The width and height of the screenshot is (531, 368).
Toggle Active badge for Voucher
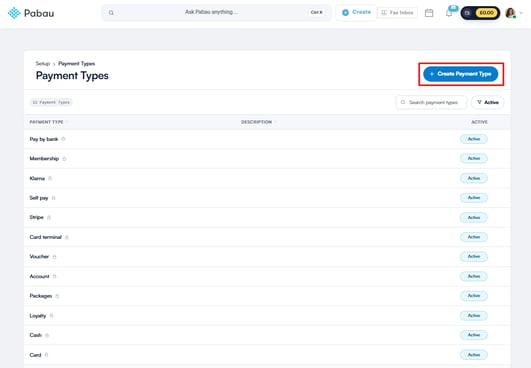(474, 257)
